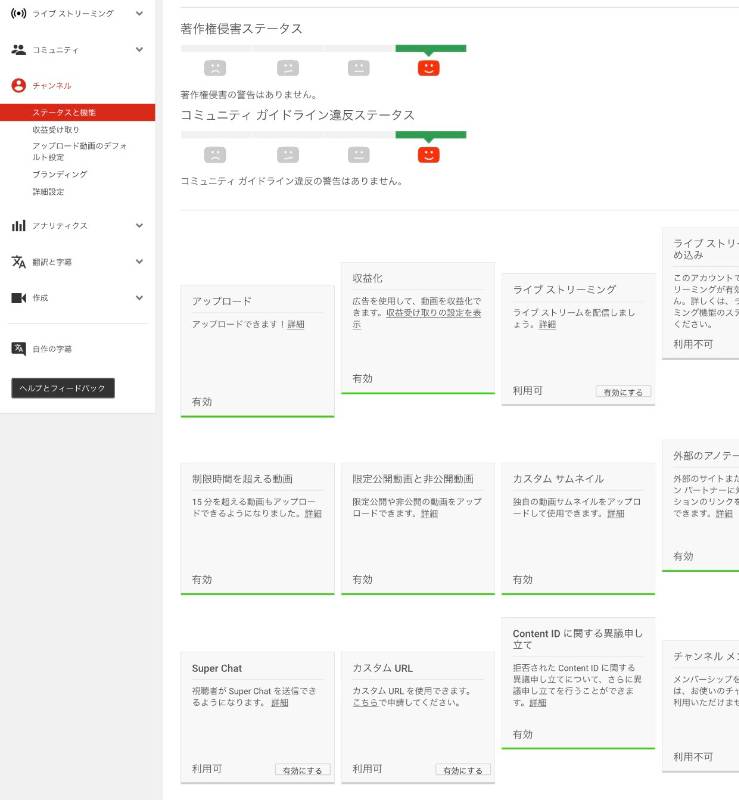Expand the 翻訳と字幕 sidebar chevron
This screenshot has width=739, height=800.
pos(139,262)
